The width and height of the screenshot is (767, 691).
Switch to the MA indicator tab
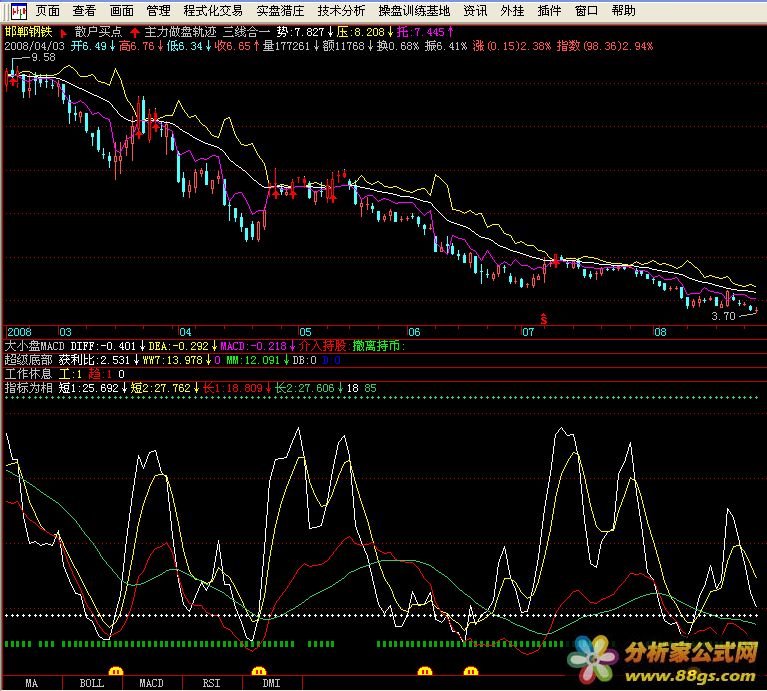(32, 683)
